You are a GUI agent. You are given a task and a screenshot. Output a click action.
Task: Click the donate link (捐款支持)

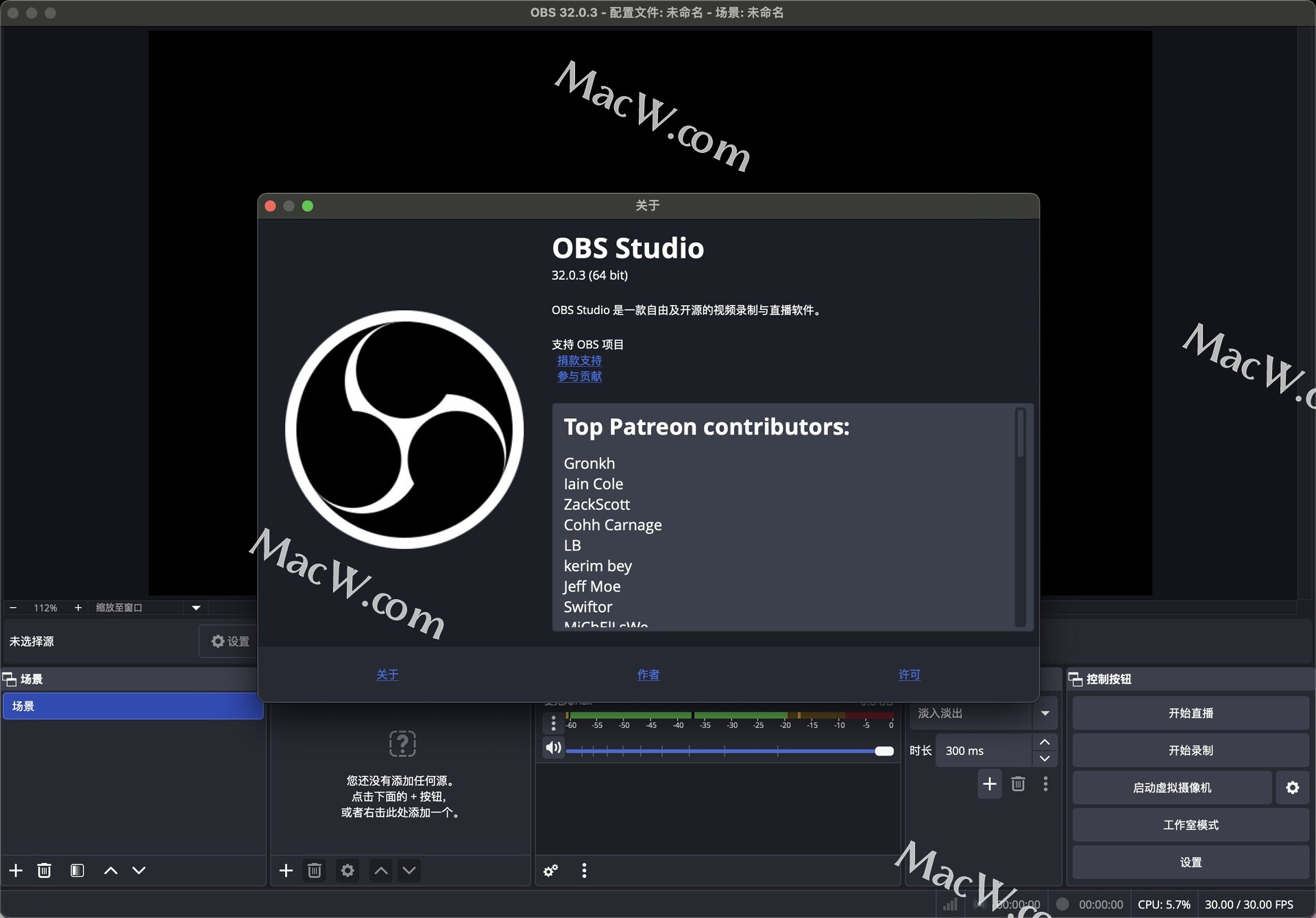pos(579,361)
